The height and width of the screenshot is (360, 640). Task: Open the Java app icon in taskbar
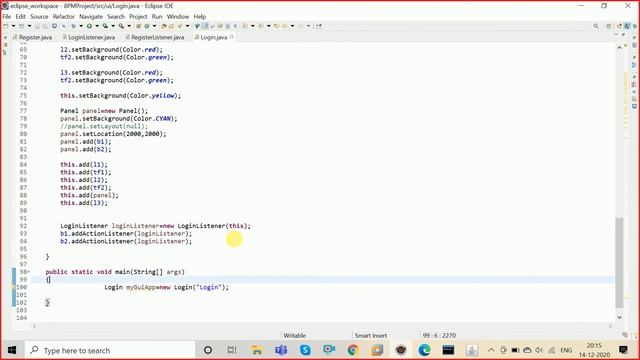point(472,350)
